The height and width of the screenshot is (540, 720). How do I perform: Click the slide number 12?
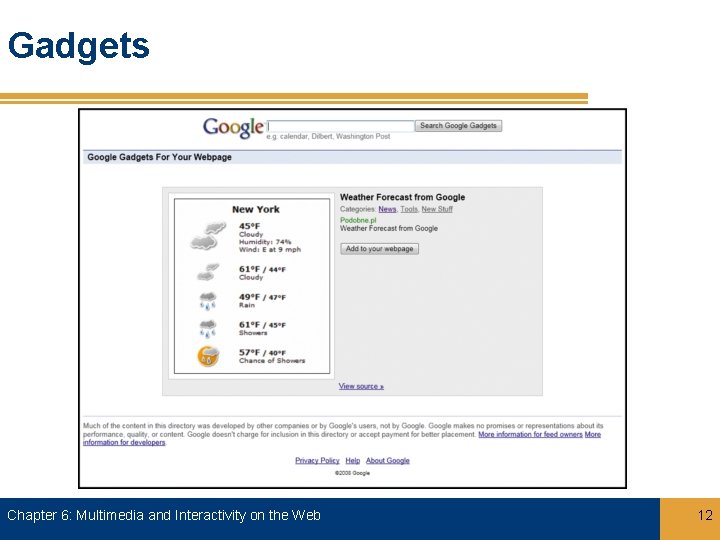click(x=705, y=515)
